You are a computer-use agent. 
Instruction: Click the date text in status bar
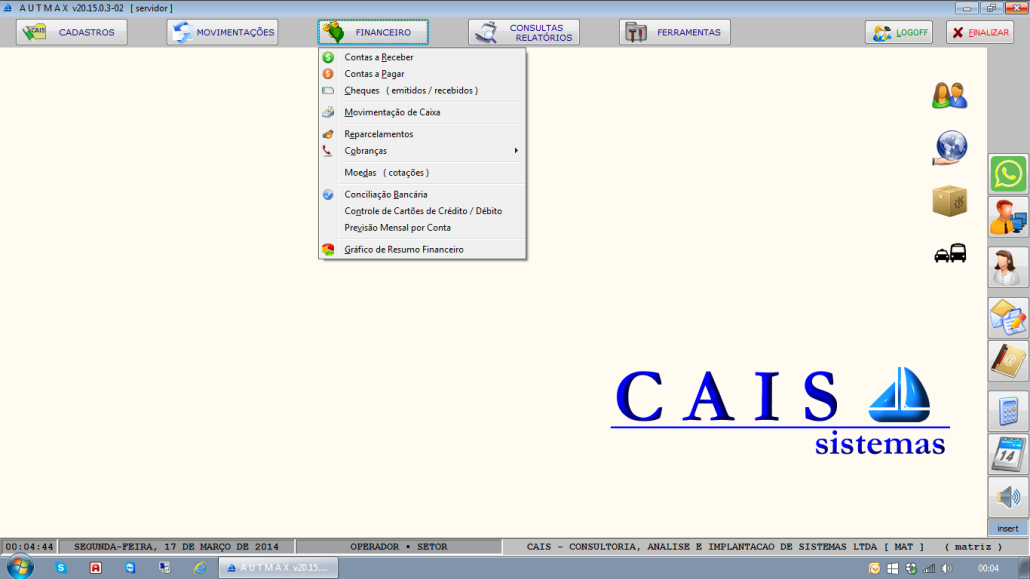[x=176, y=547]
